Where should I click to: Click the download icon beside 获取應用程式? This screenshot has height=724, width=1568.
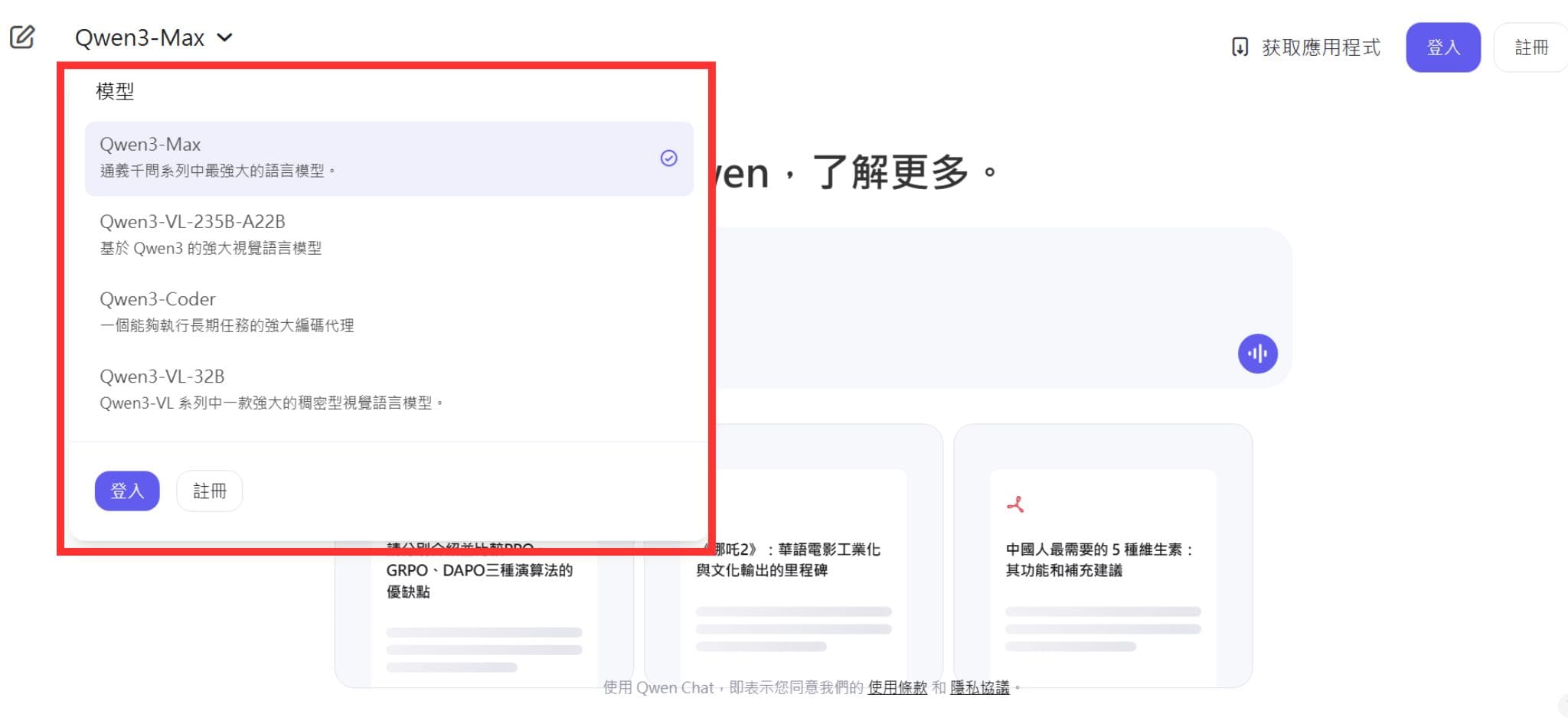(1240, 47)
